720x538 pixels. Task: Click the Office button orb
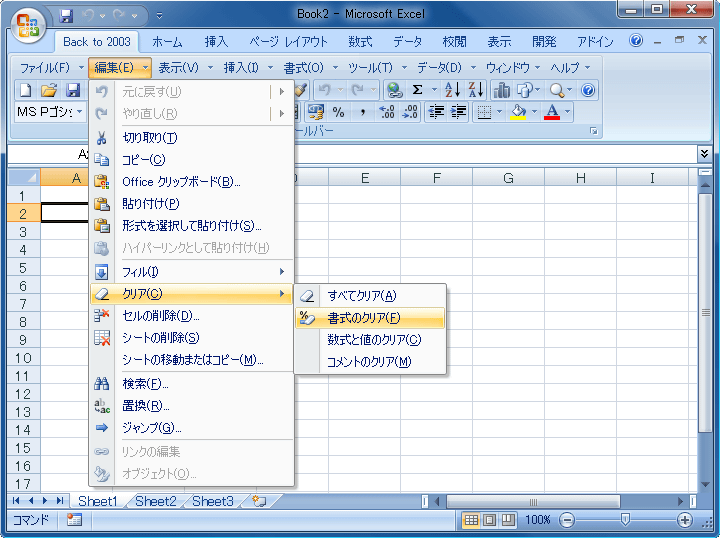(28, 25)
